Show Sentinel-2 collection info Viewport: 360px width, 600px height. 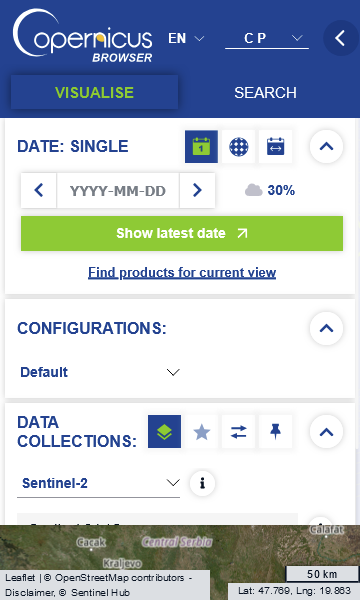pyautogui.click(x=202, y=483)
